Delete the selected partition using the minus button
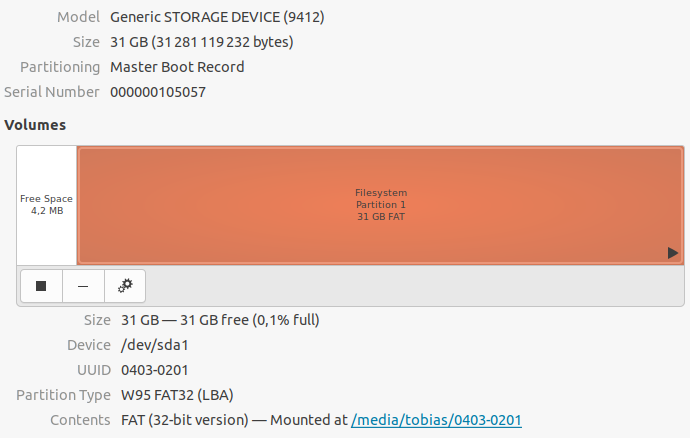 pos(83,286)
